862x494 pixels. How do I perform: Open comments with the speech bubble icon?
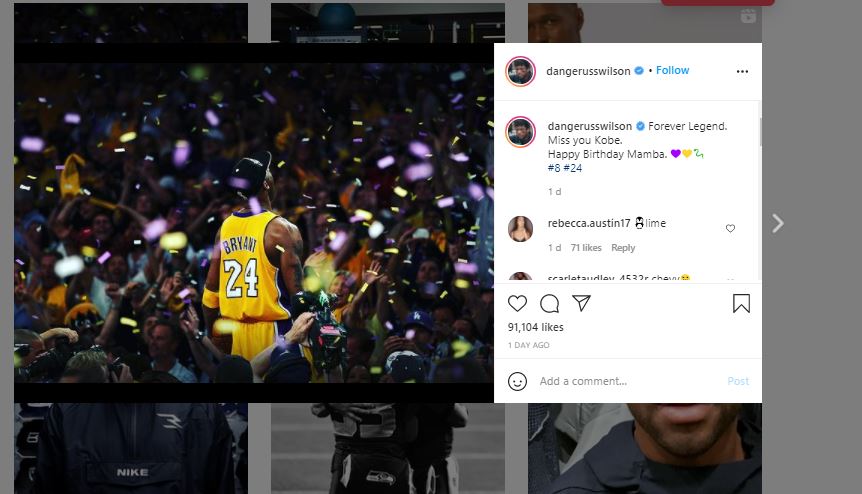549,303
